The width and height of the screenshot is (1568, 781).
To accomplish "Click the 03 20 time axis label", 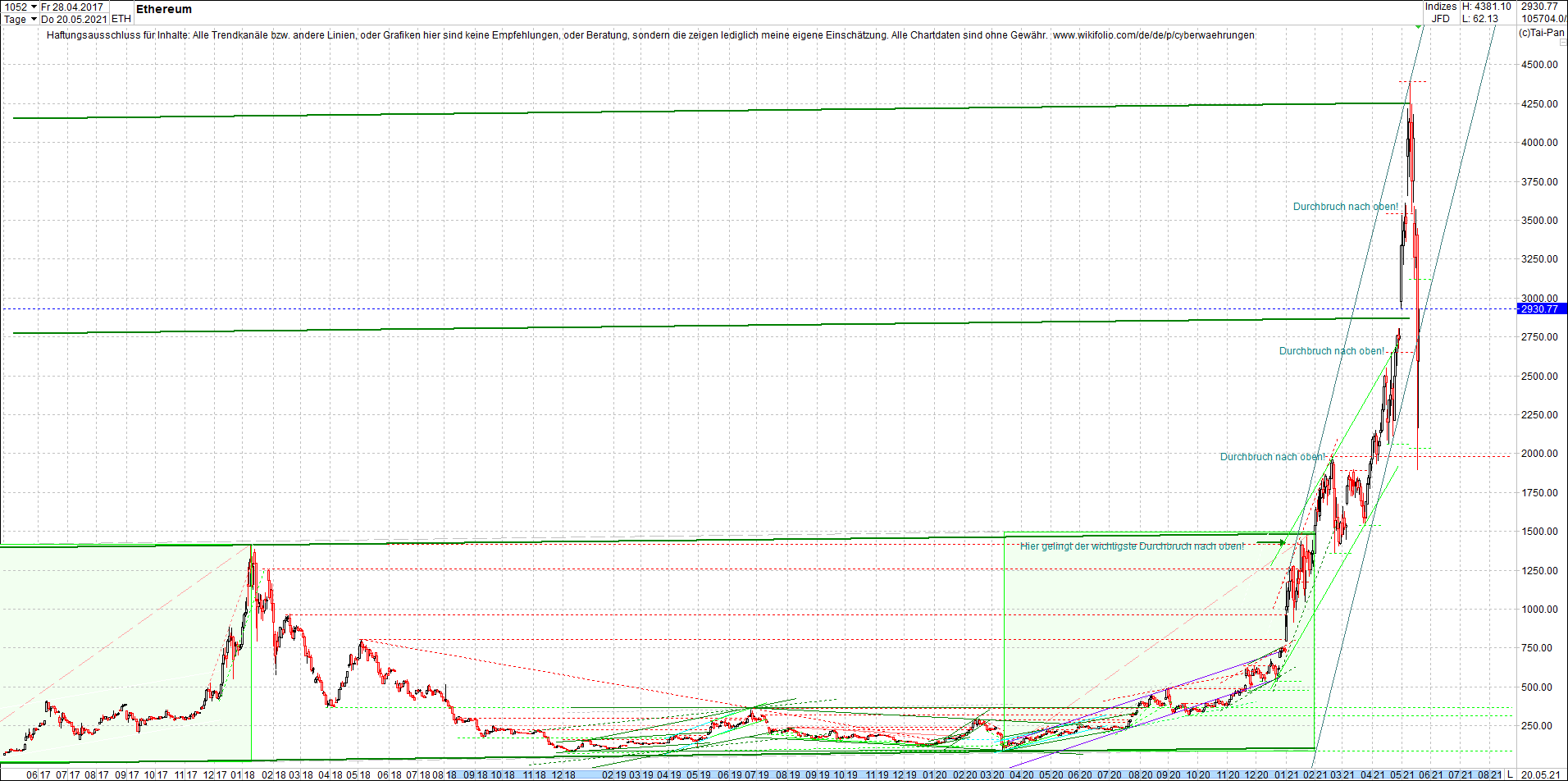I will [x=993, y=775].
